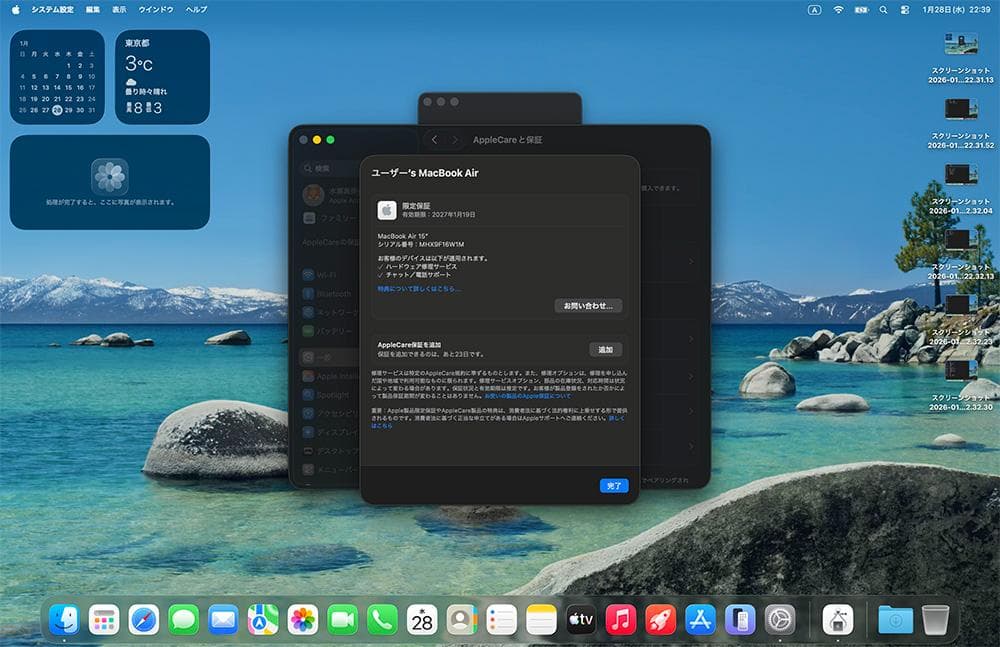Open the App Store from the Dock
This screenshot has width=1000, height=647.
pyautogui.click(x=700, y=620)
